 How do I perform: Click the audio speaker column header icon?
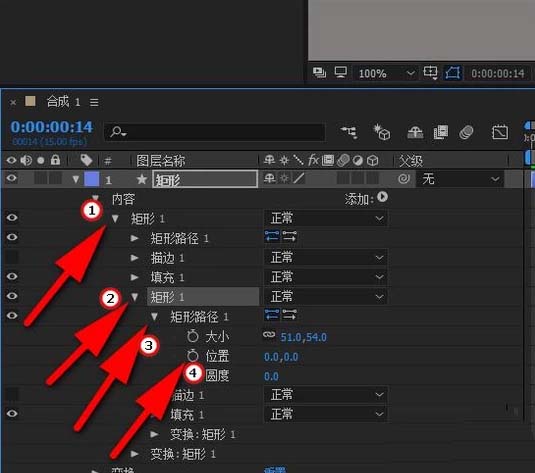coord(26,160)
